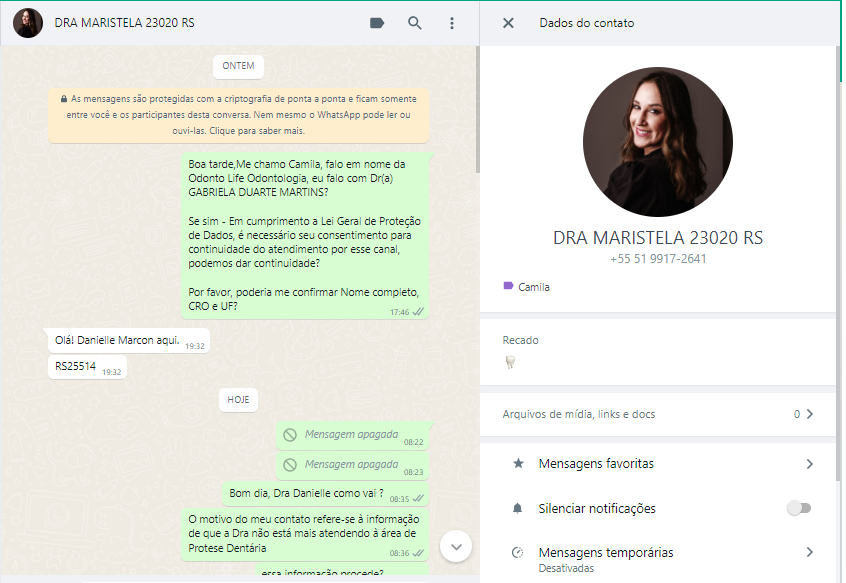The image size is (846, 583).
Task: Expand Mensagens favoritas chevron arrow
Action: click(x=809, y=464)
